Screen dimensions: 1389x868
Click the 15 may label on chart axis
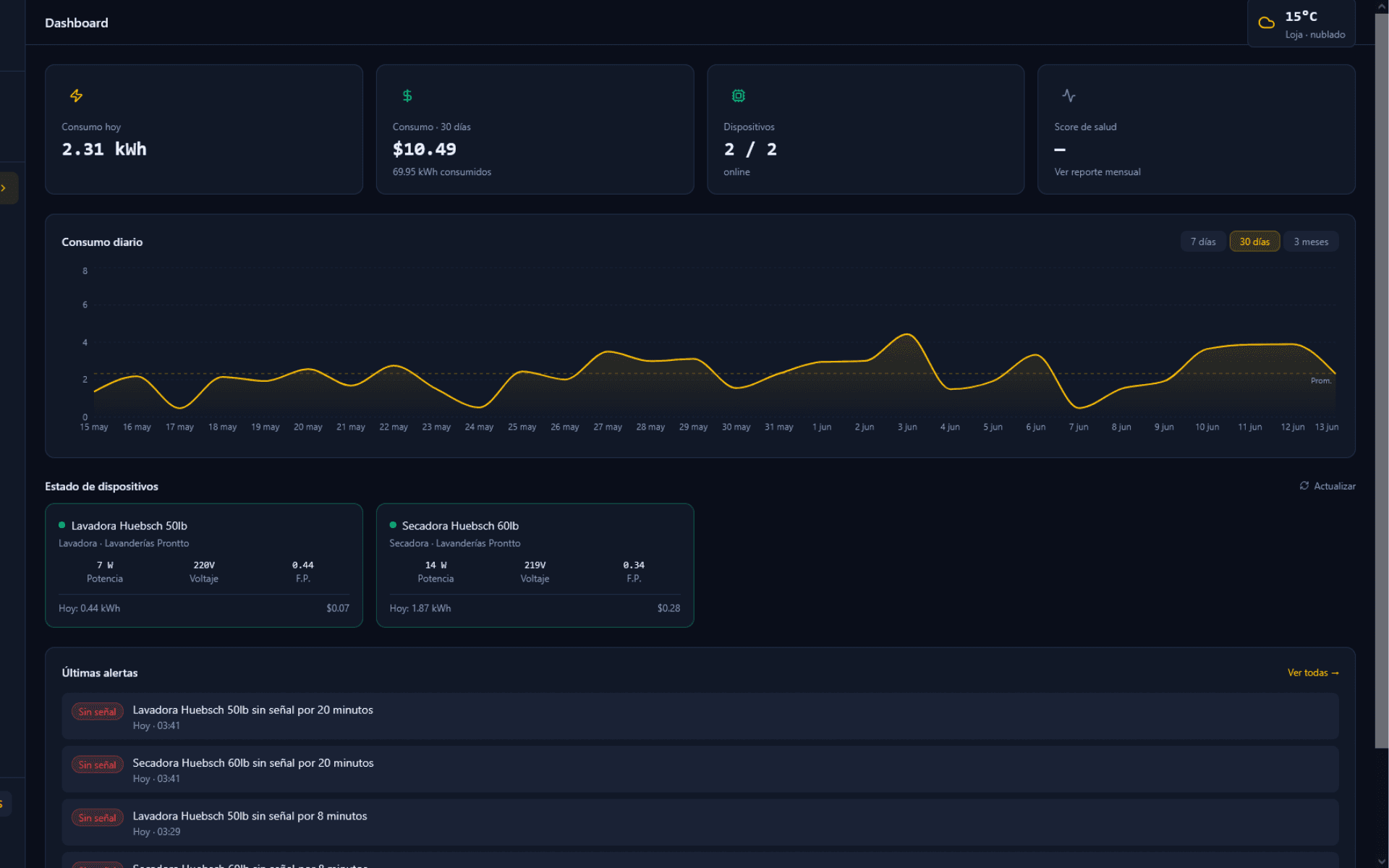(94, 427)
